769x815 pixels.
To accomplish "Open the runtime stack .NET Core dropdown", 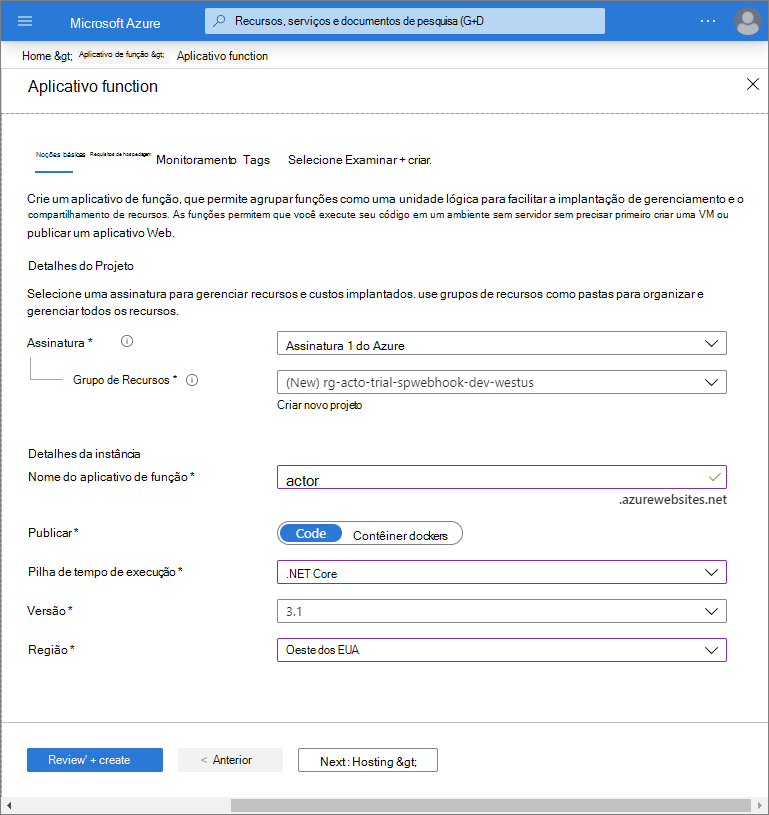I will point(502,572).
